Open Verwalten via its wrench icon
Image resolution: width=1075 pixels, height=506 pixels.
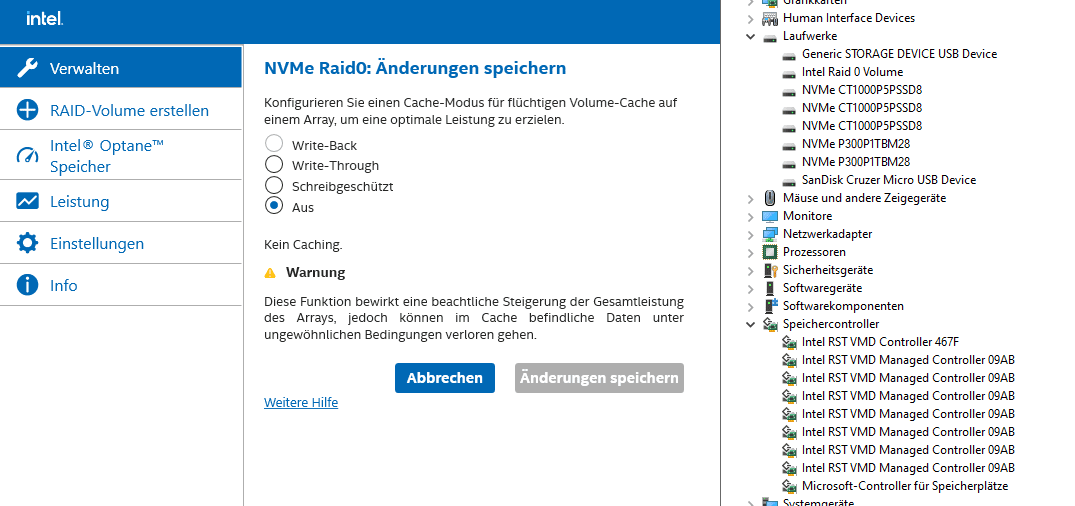point(27,68)
